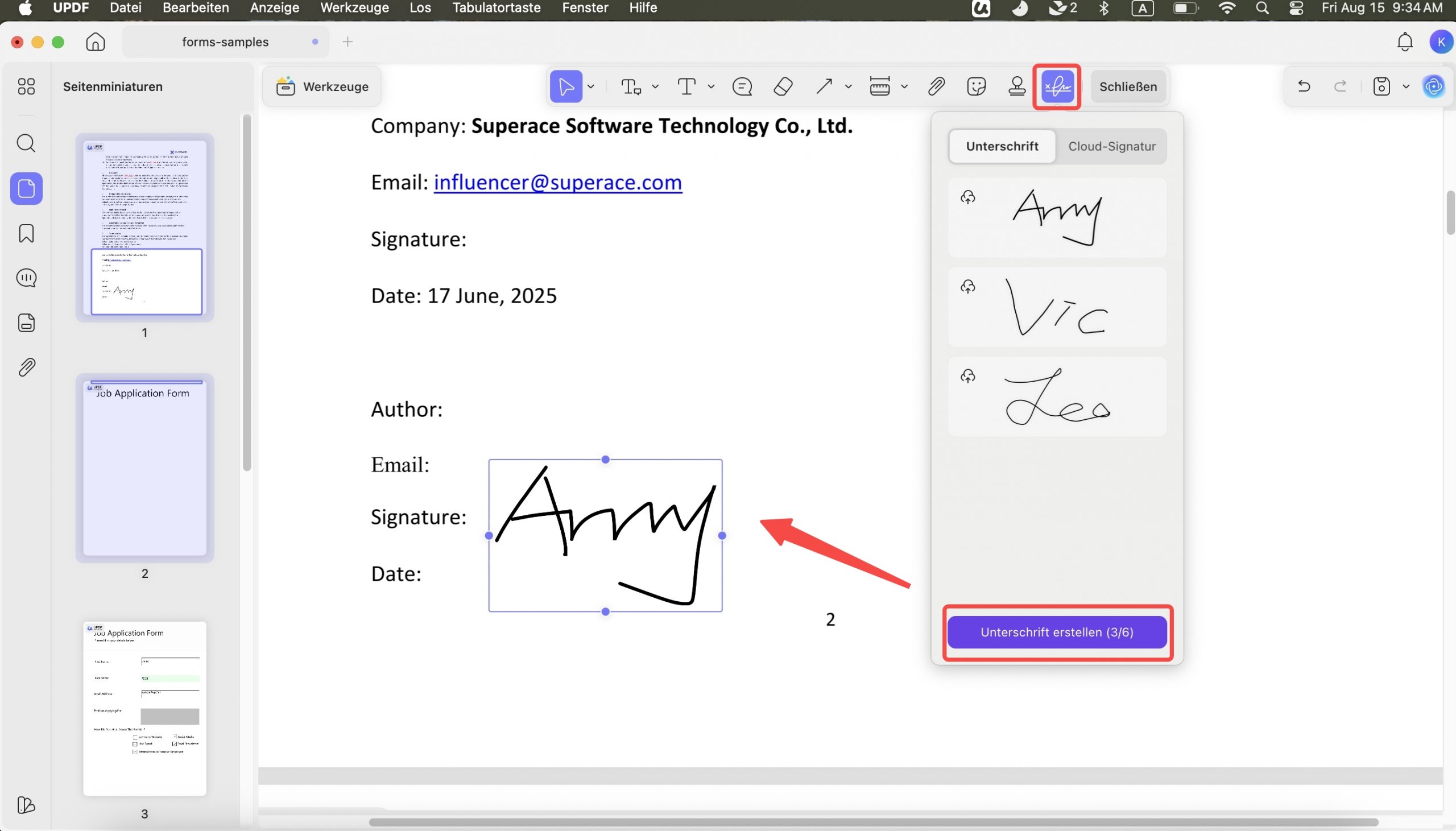Viewport: 1456px width, 831px height.
Task: Open the UPDF AI assistant icon
Action: 1434,87
